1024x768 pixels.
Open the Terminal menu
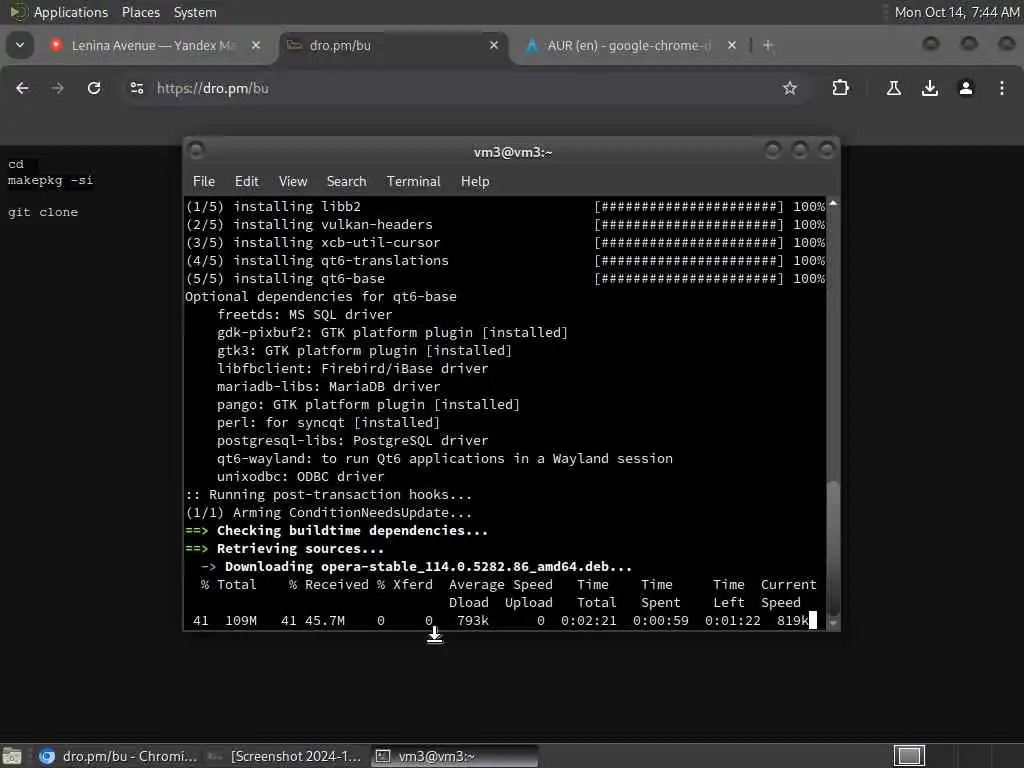pos(413,182)
